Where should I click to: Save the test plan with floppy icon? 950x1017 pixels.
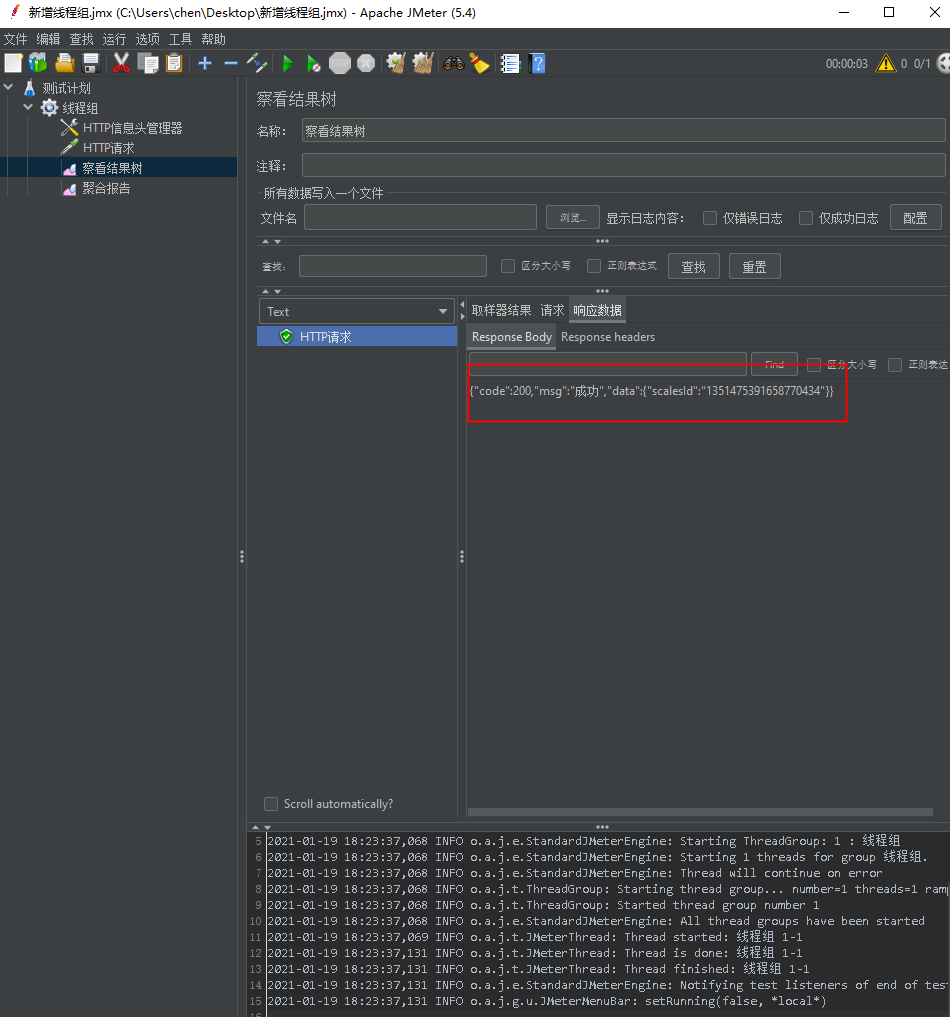(x=91, y=64)
